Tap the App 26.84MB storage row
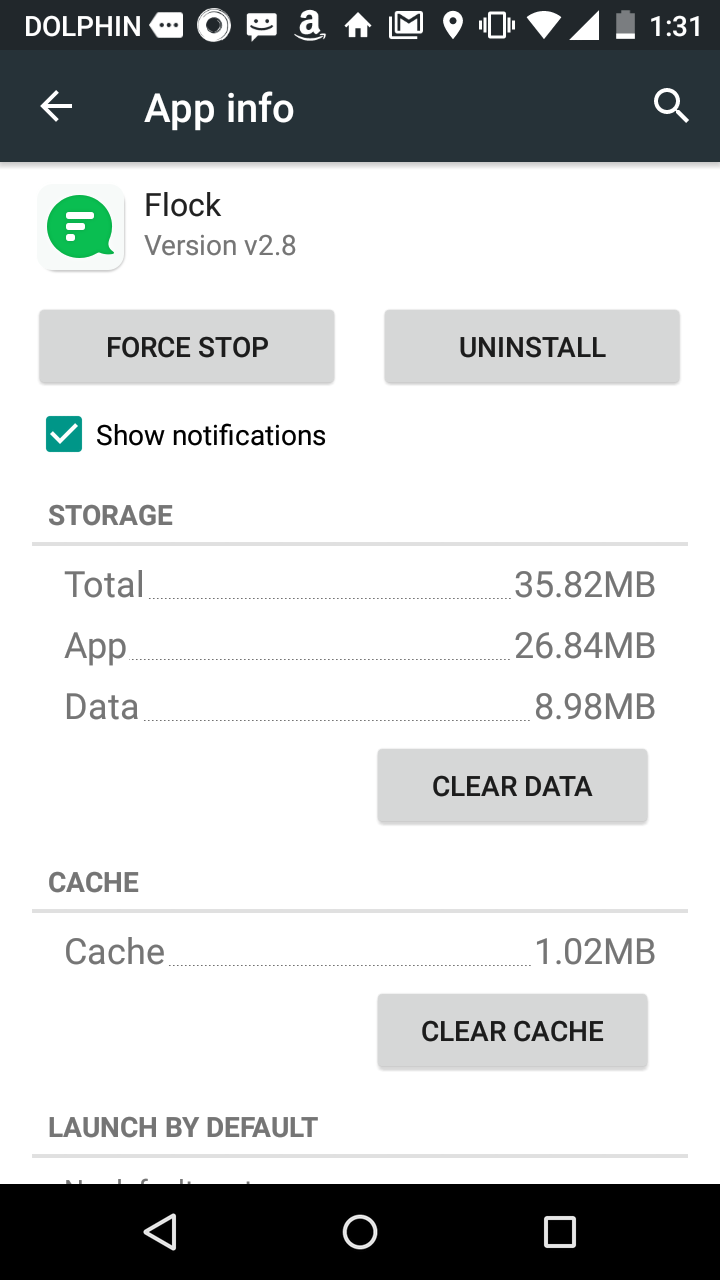This screenshot has height=1280, width=720. [360, 646]
